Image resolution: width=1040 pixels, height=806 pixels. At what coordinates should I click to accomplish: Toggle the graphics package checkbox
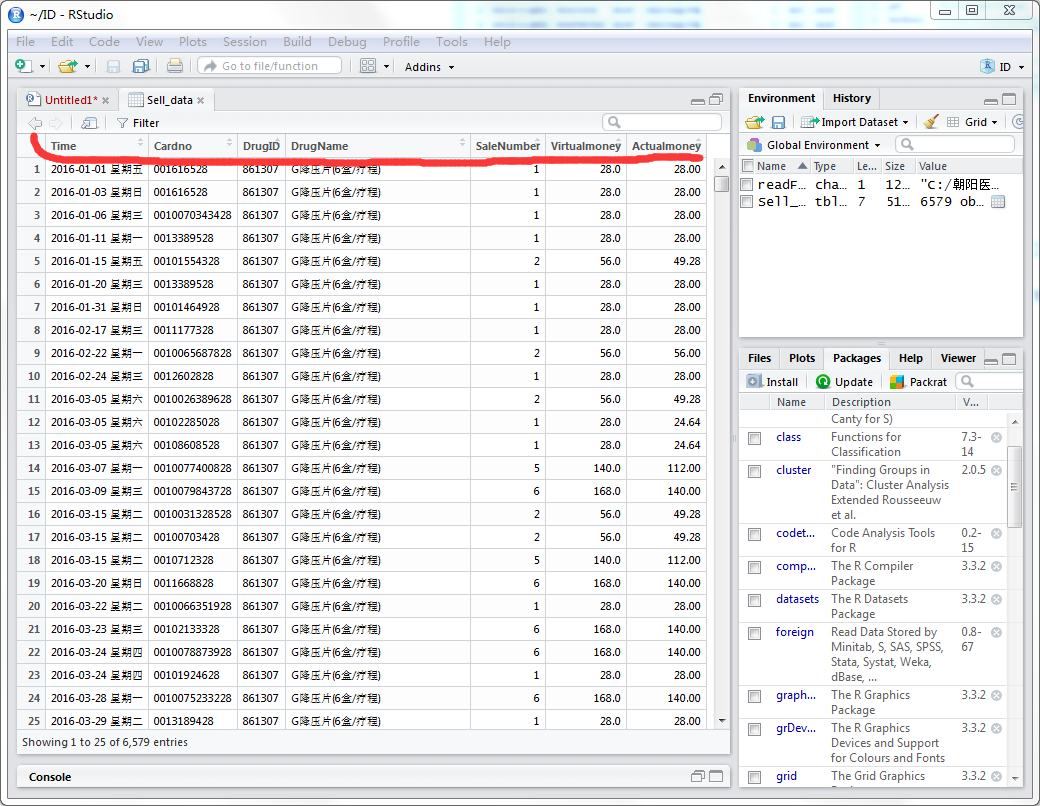754,697
